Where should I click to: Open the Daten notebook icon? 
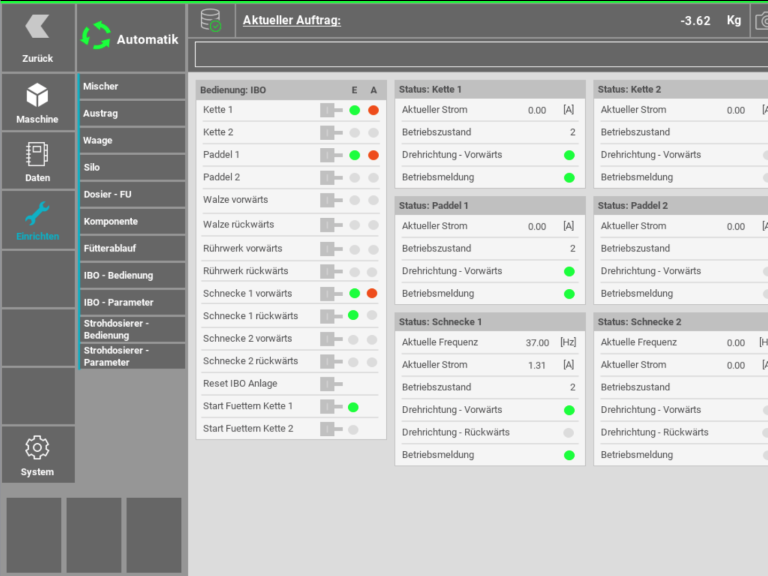(37, 155)
